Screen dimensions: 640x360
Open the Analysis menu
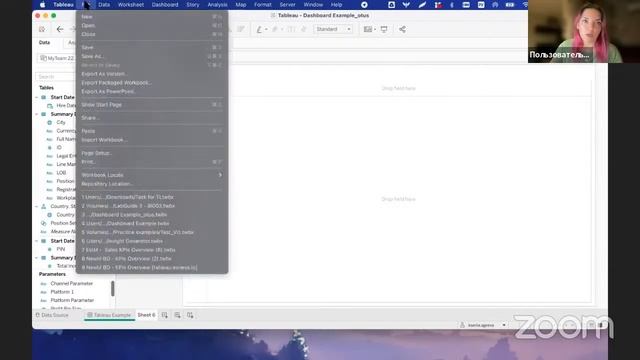[217, 5]
